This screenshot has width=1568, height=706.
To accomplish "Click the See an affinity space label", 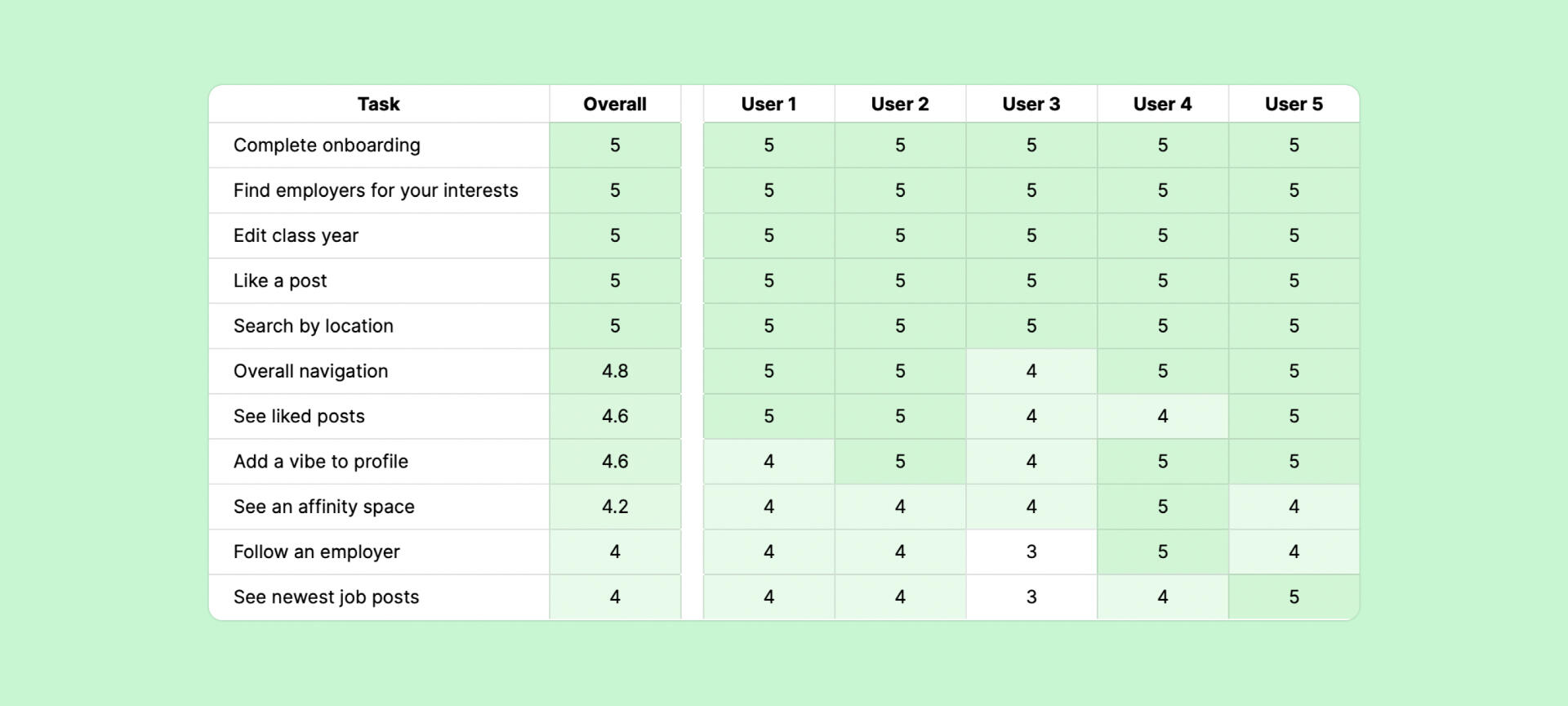I will [x=324, y=507].
